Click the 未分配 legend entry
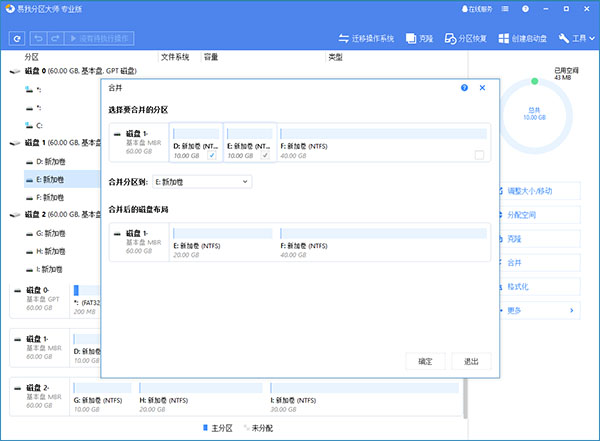Viewport: 600px width, 441px height. (x=259, y=428)
